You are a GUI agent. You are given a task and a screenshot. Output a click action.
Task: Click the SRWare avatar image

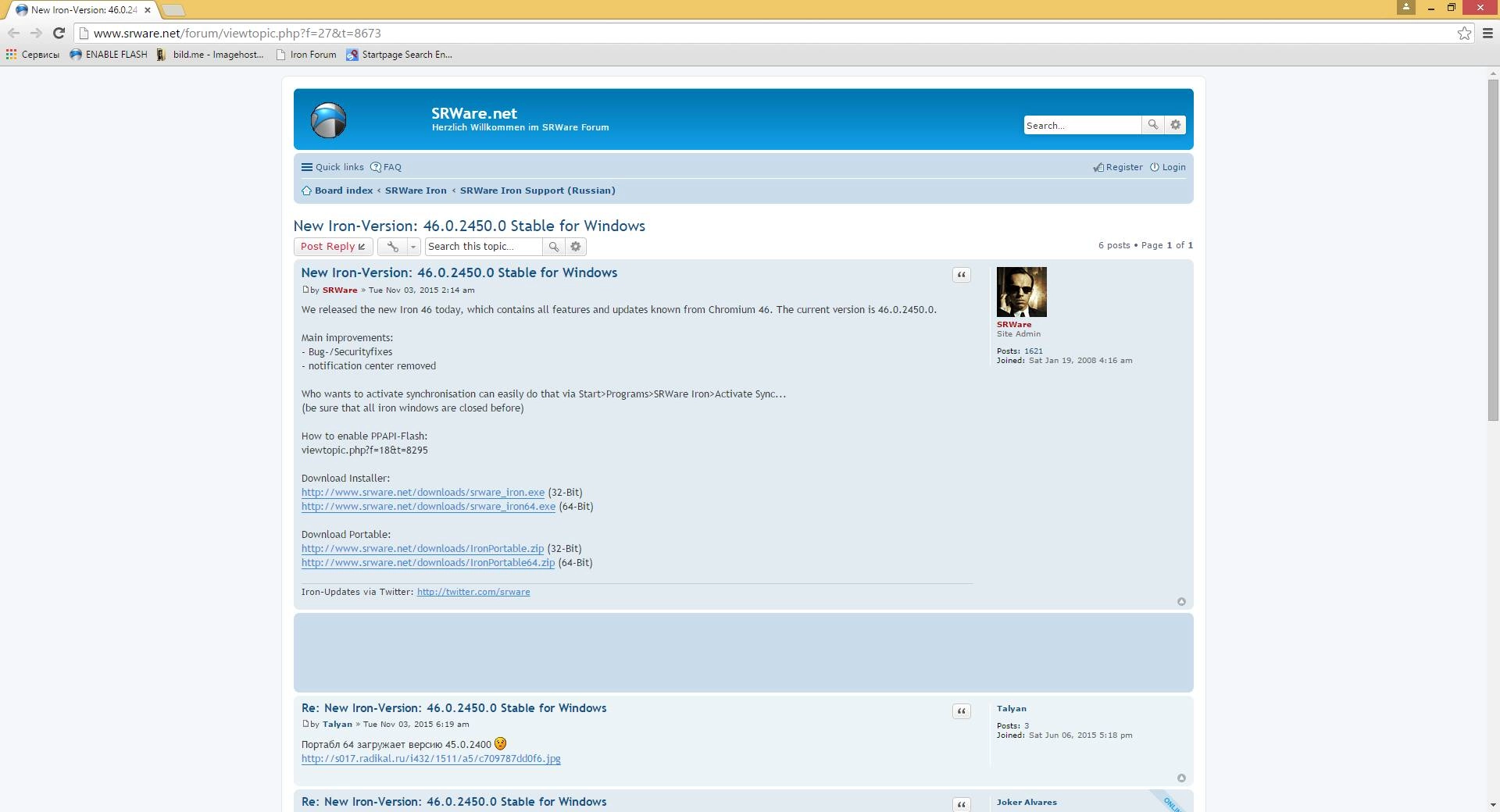coord(1022,292)
